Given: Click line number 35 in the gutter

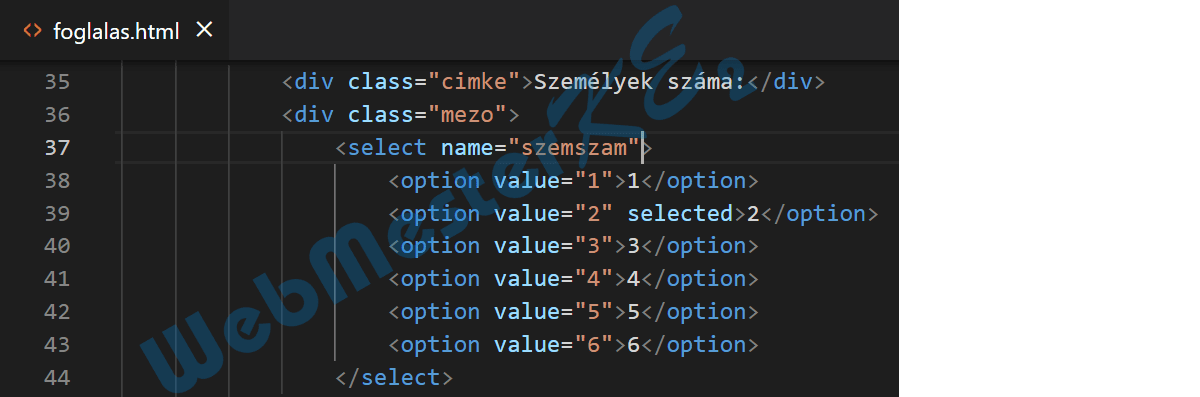Looking at the screenshot, I should (57, 82).
